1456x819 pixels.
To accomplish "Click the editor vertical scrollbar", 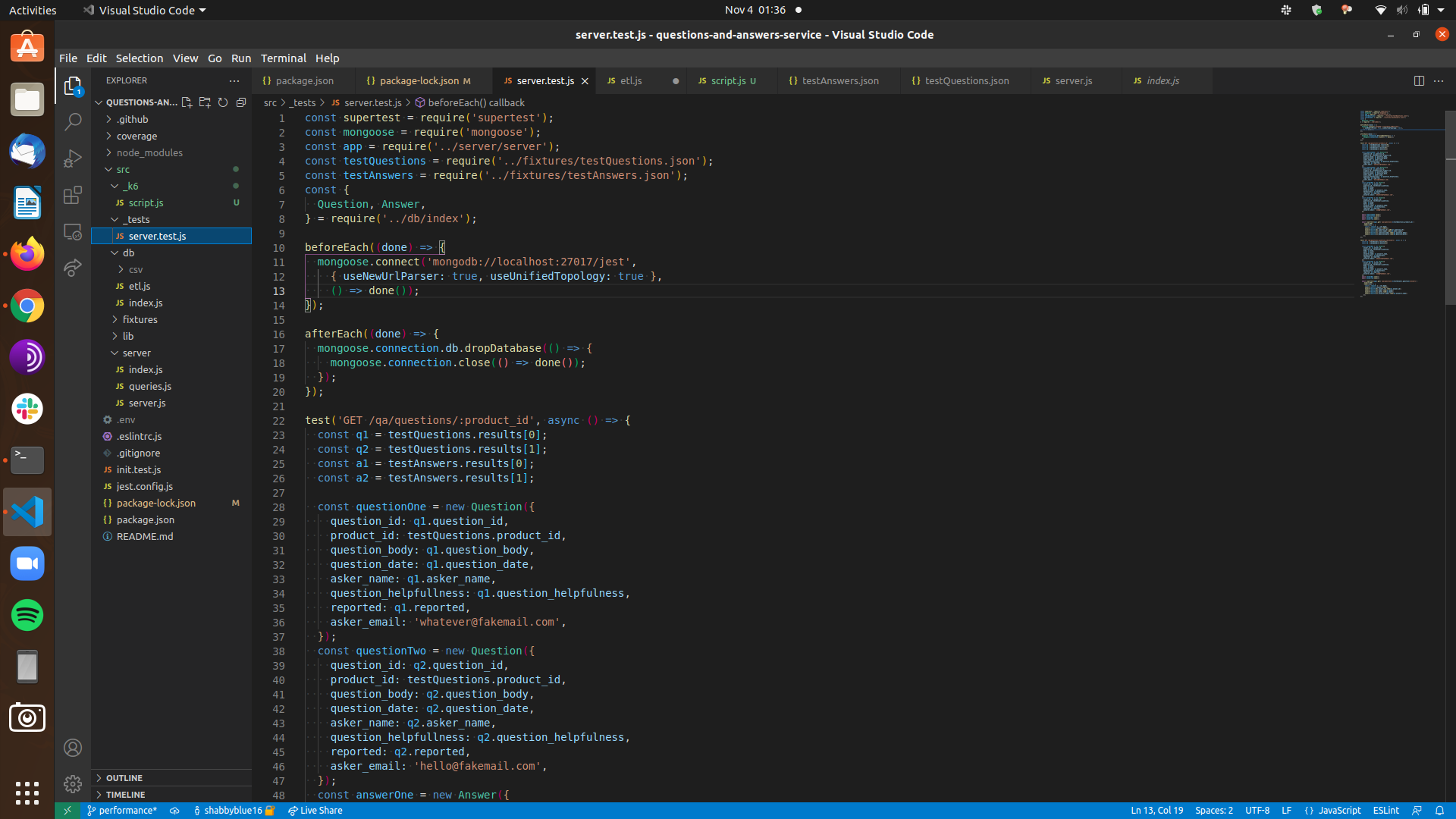I will [x=1450, y=208].
